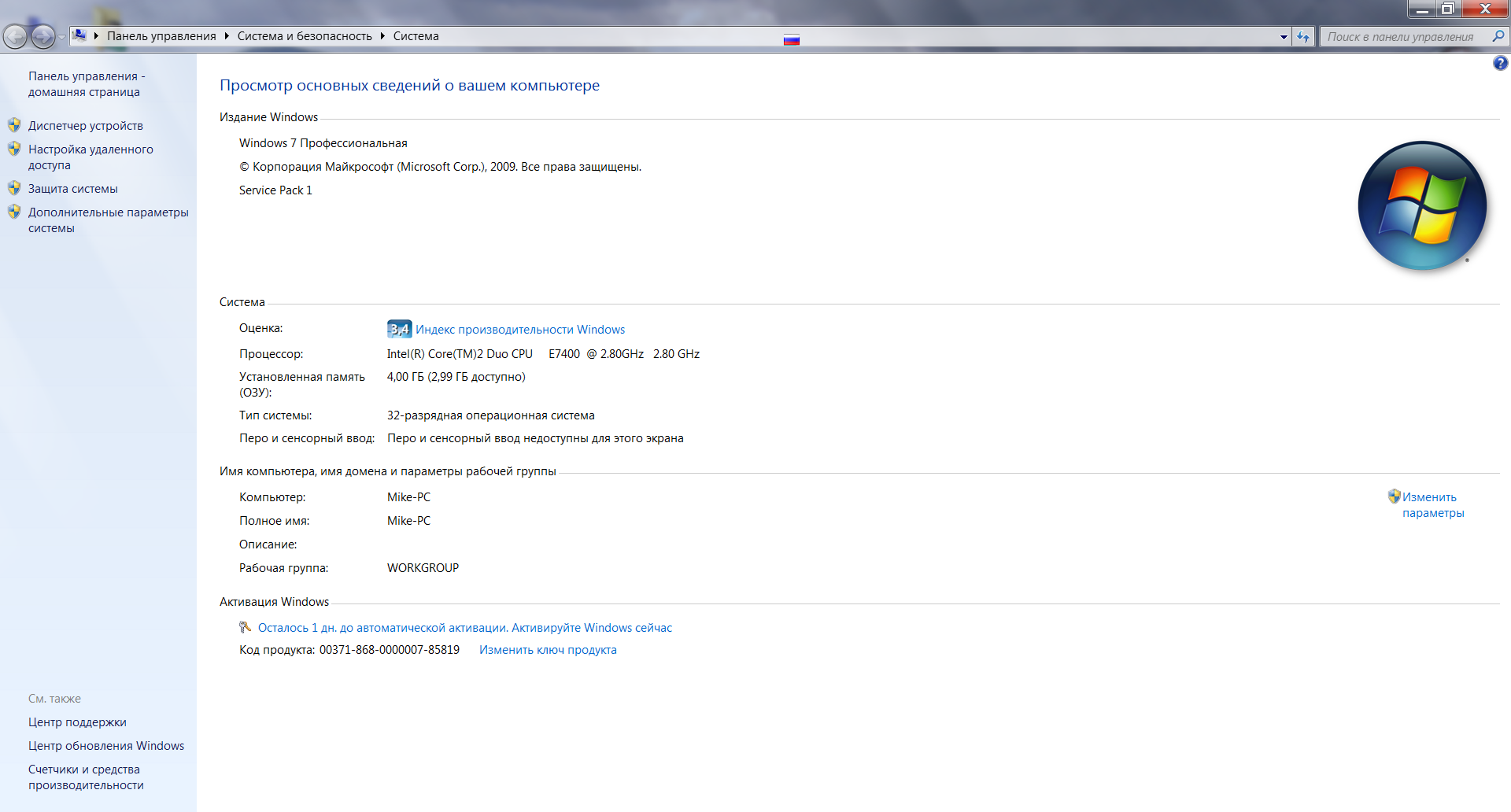The height and width of the screenshot is (812, 1511).
Task: Minimize the System window
Action: point(1421,9)
